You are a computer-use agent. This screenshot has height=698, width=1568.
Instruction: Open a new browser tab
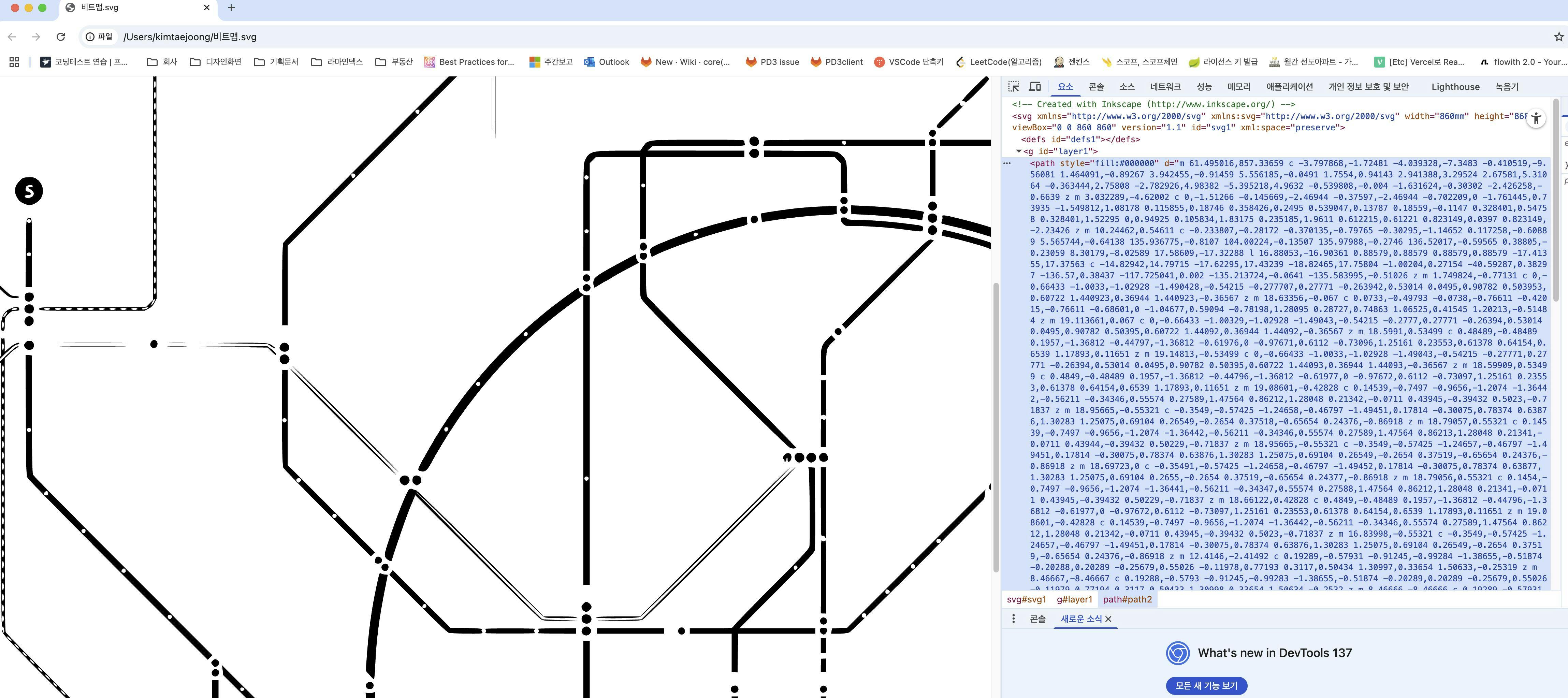tap(231, 8)
